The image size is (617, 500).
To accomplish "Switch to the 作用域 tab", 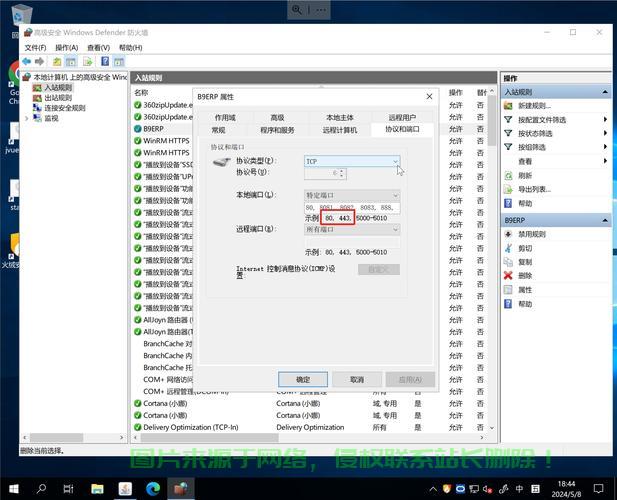I will 225,117.
